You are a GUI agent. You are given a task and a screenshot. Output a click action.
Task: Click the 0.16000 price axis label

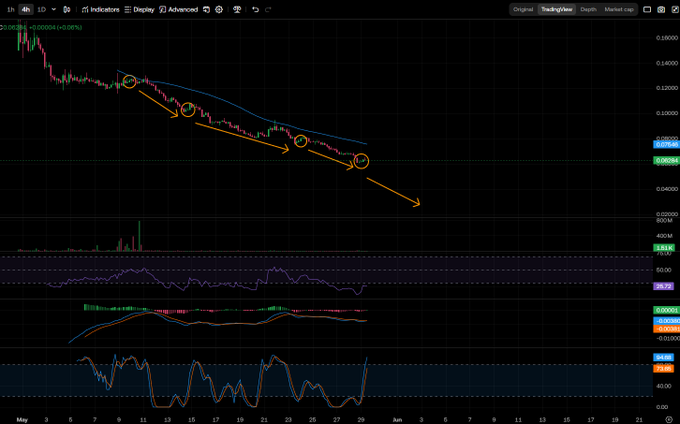coord(667,38)
